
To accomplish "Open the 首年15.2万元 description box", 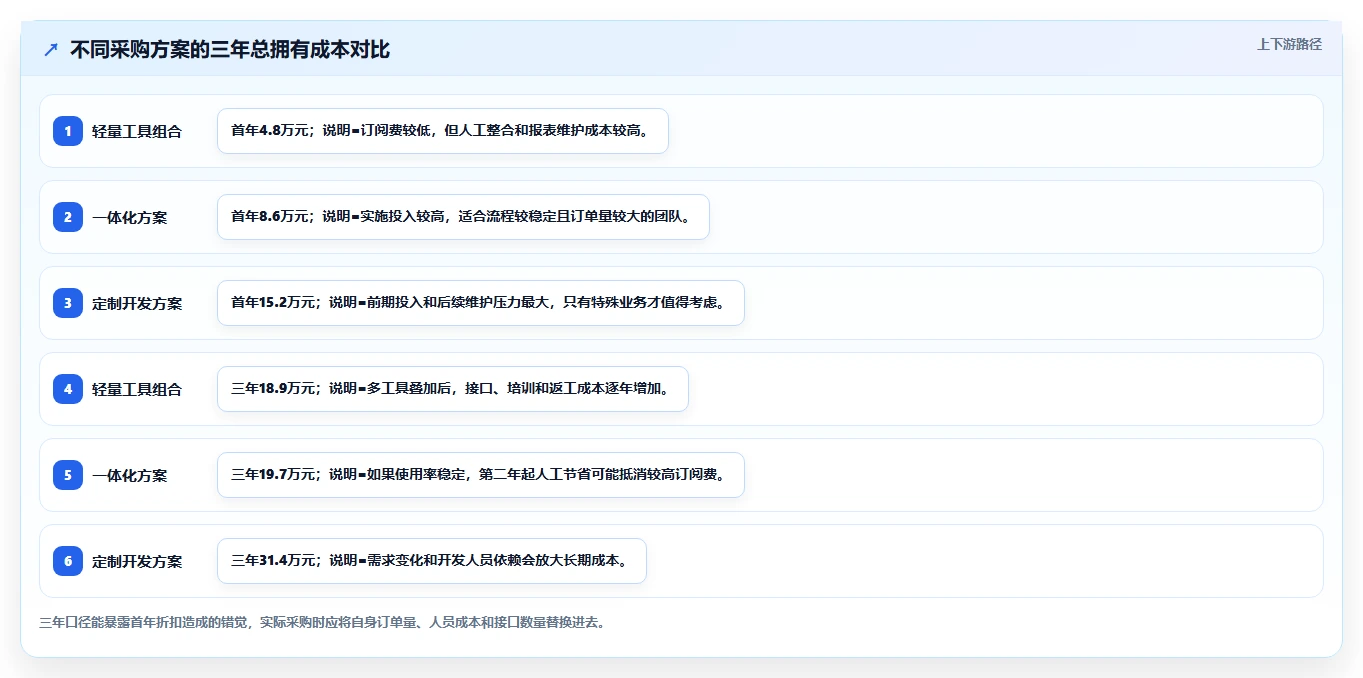I will (x=481, y=303).
